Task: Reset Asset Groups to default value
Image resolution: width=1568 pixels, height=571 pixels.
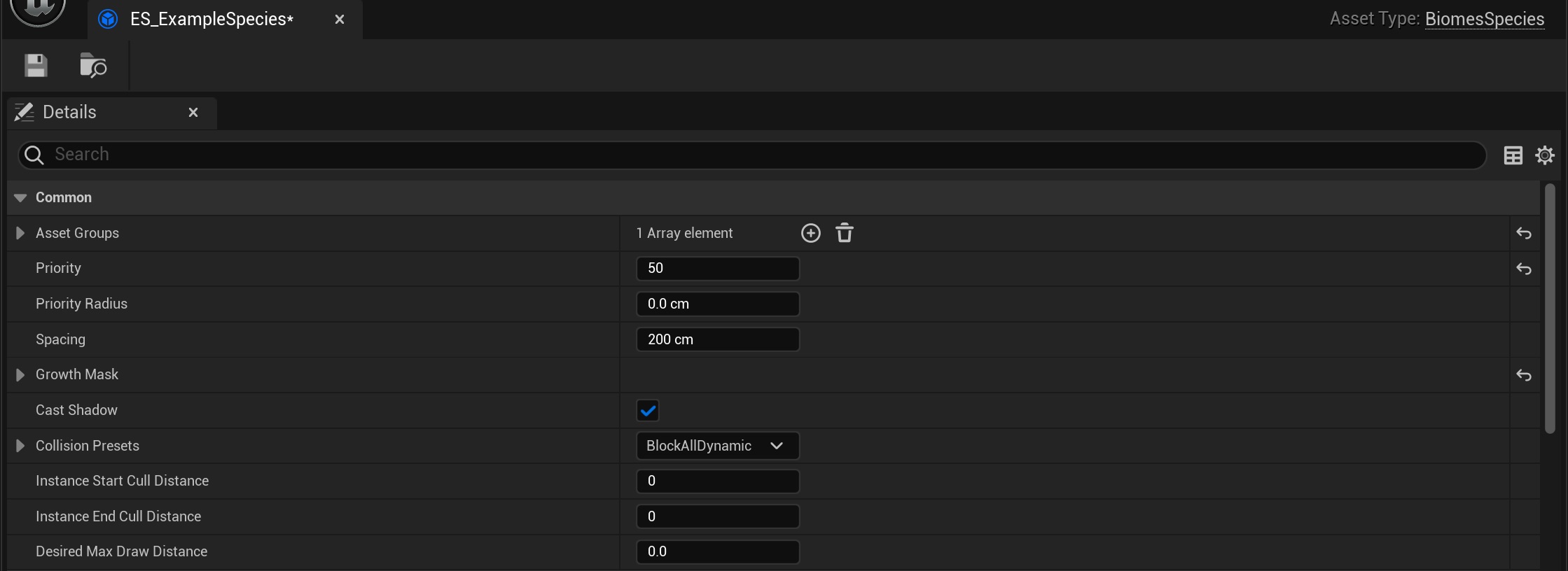Action: 1523,233
